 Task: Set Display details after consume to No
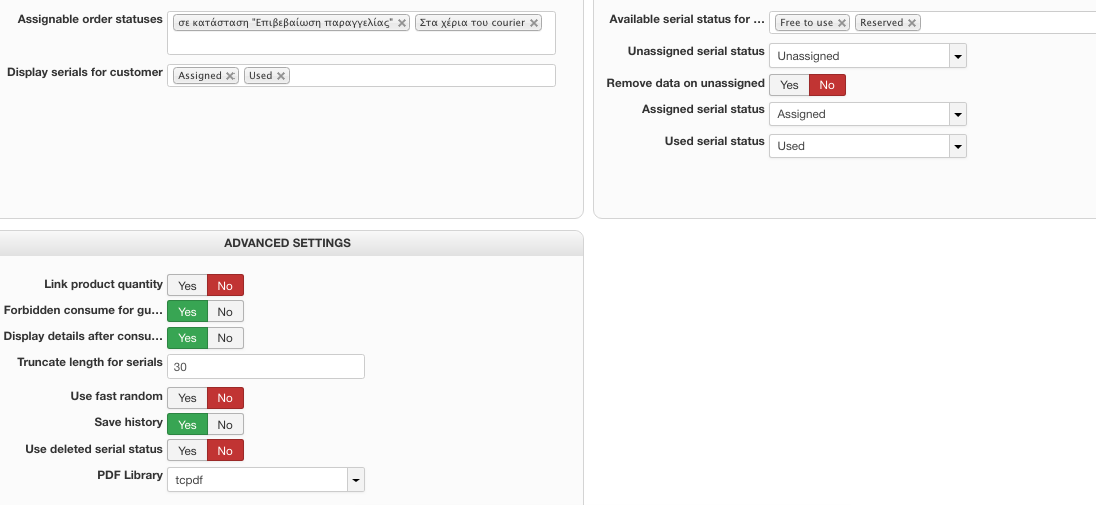pos(225,338)
